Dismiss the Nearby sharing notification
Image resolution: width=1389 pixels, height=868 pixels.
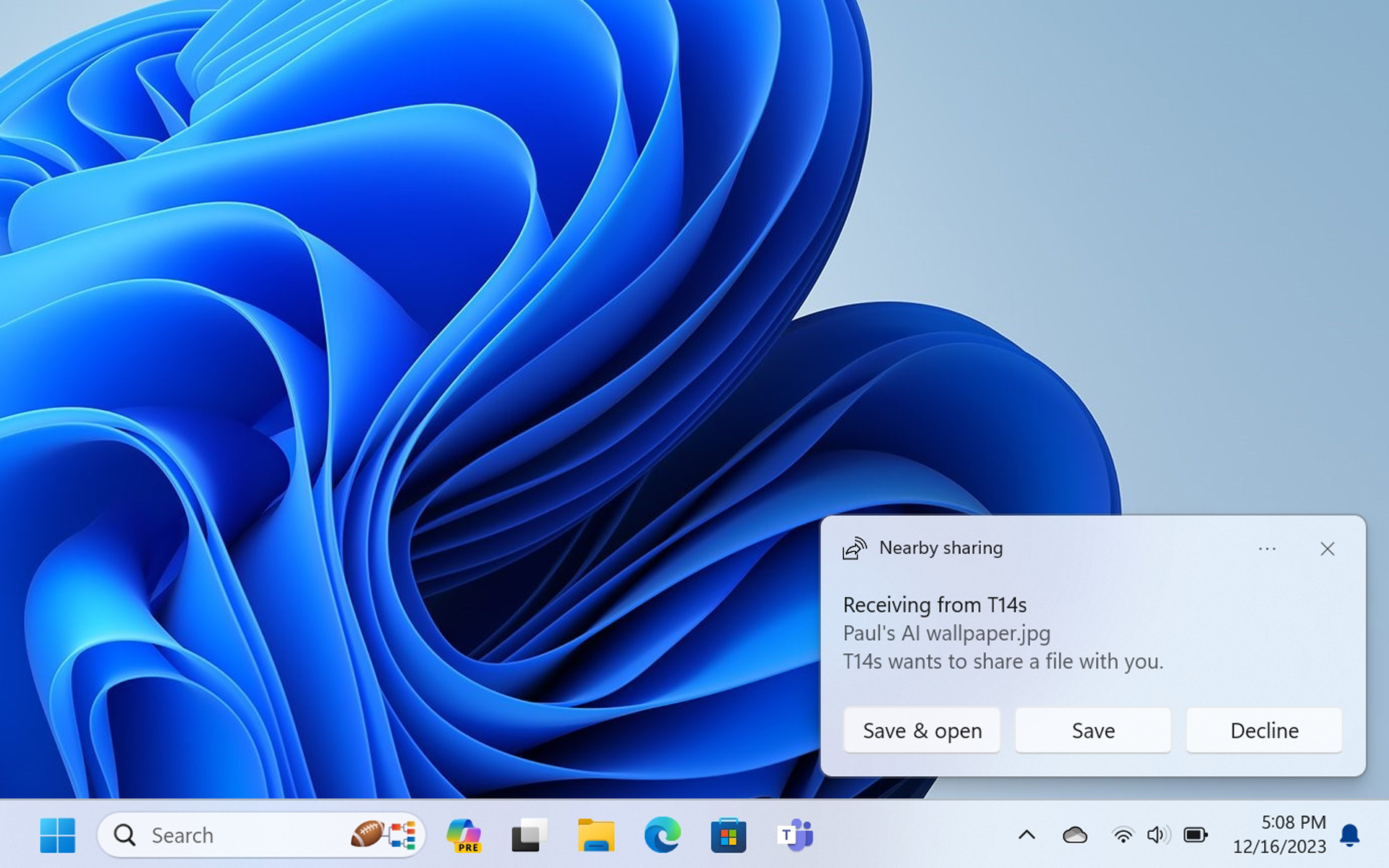pos(1327,549)
